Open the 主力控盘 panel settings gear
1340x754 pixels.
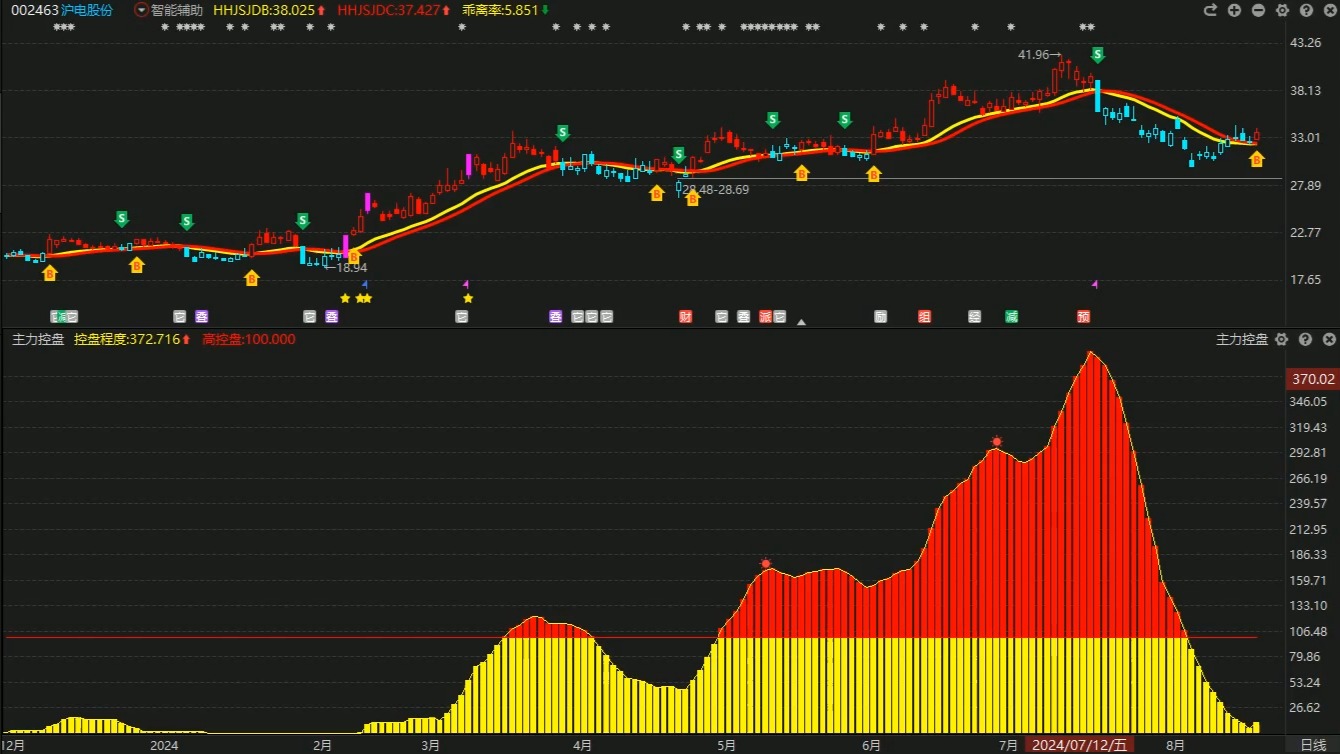coord(1282,340)
